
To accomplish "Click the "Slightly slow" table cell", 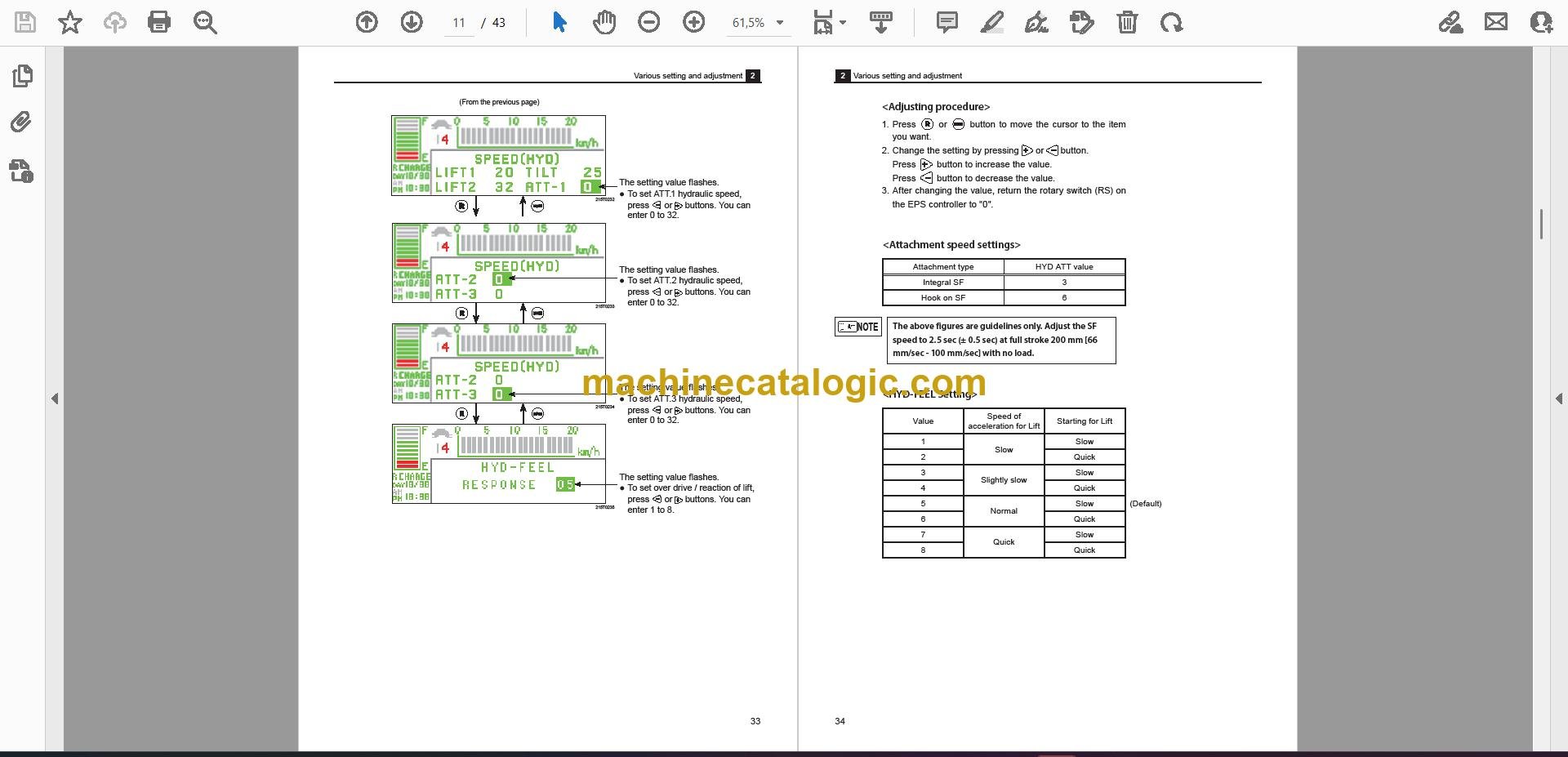I will pos(1004,480).
